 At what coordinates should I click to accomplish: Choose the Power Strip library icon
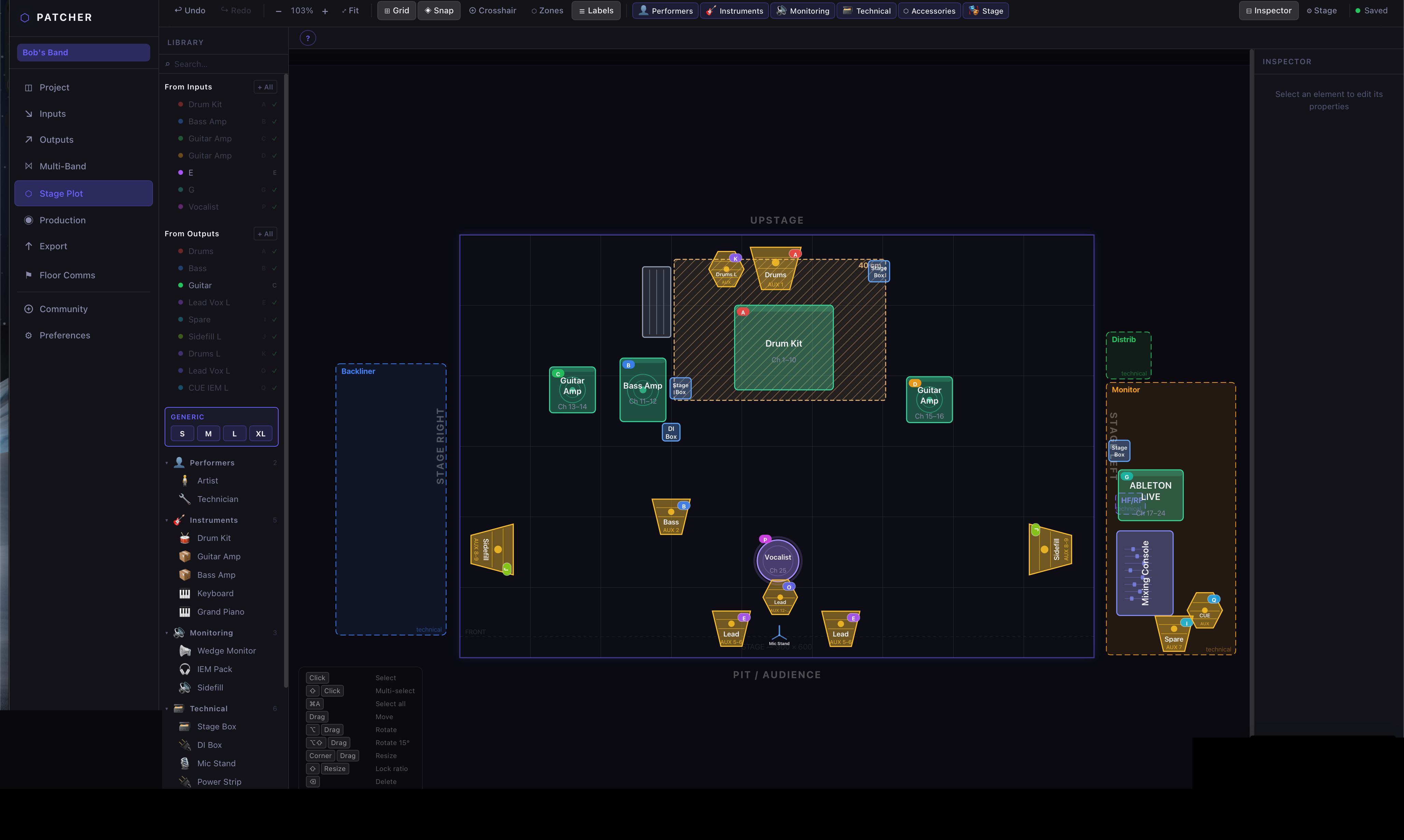click(184, 782)
